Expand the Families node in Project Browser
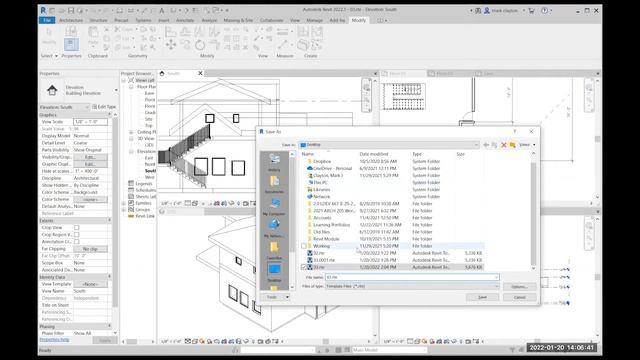Image resolution: width=640 pixels, height=360 pixels. (x=124, y=203)
